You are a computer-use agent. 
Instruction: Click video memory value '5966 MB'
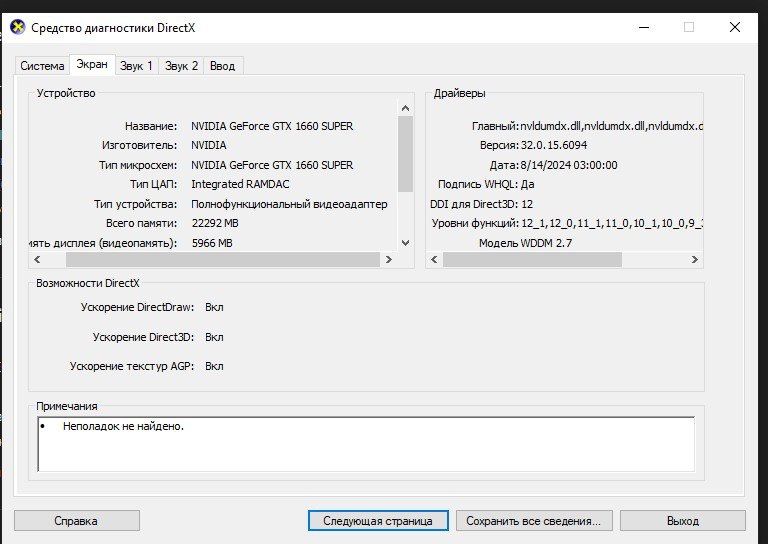pos(212,243)
